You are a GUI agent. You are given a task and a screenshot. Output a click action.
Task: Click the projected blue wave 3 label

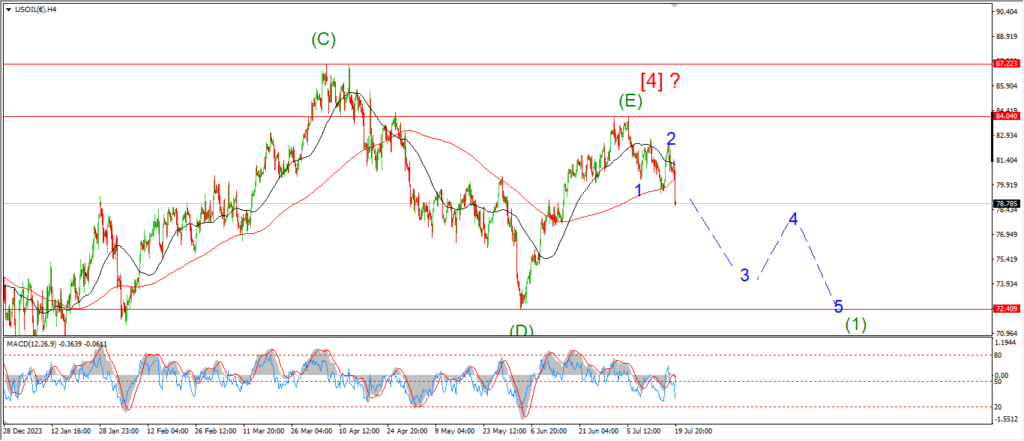745,275
